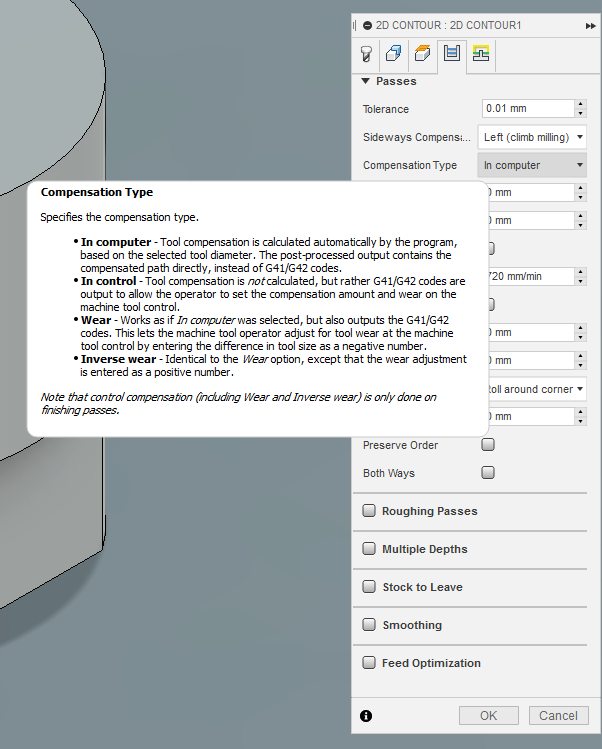This screenshot has height=749, width=602.
Task: Click the Roughing Passes label
Action: (x=430, y=511)
